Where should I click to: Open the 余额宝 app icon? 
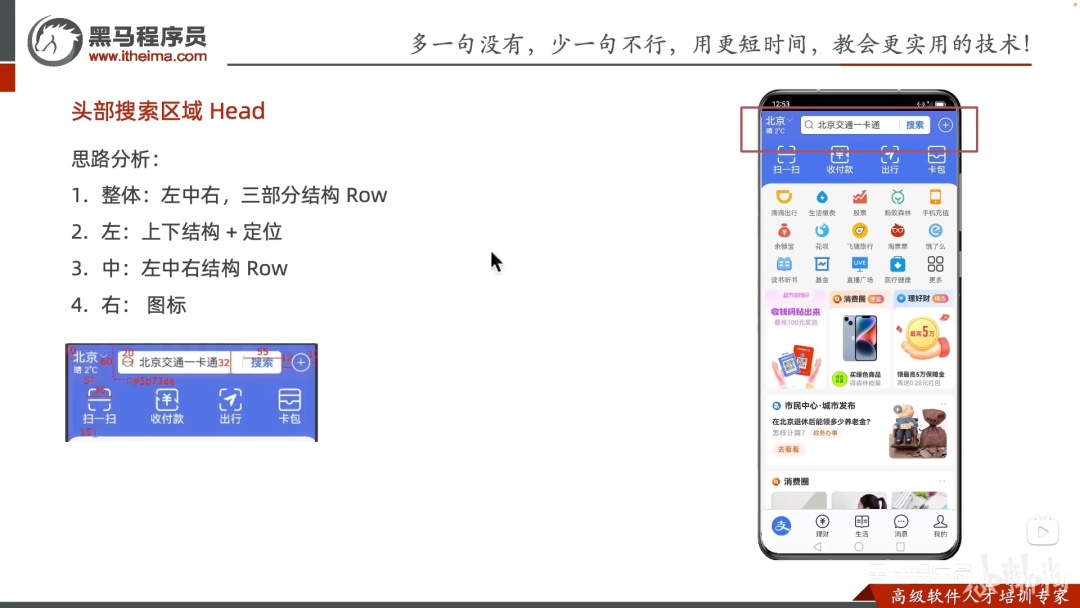click(784, 235)
